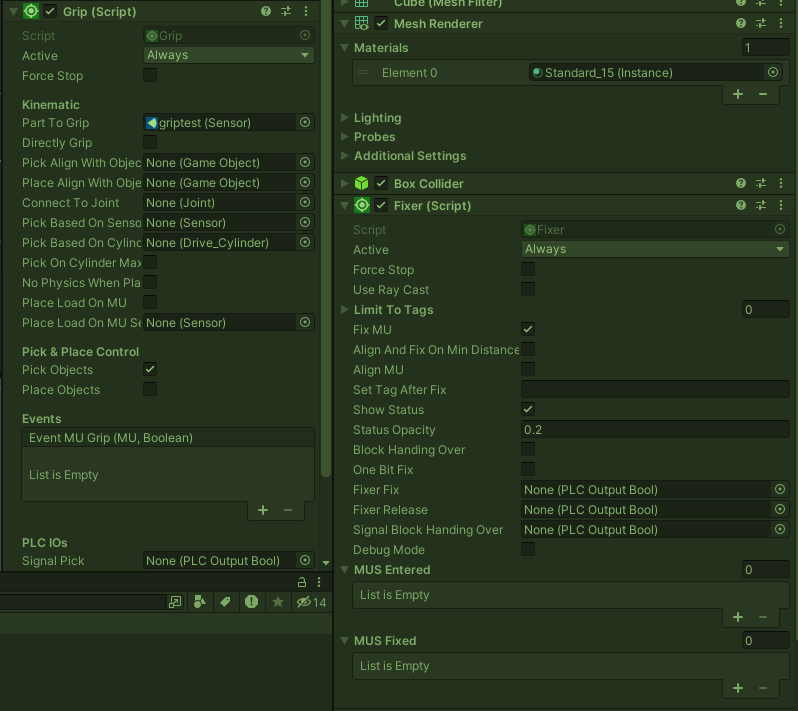This screenshot has height=711, width=798.
Task: Click MUS Entered count field
Action: tap(765, 570)
